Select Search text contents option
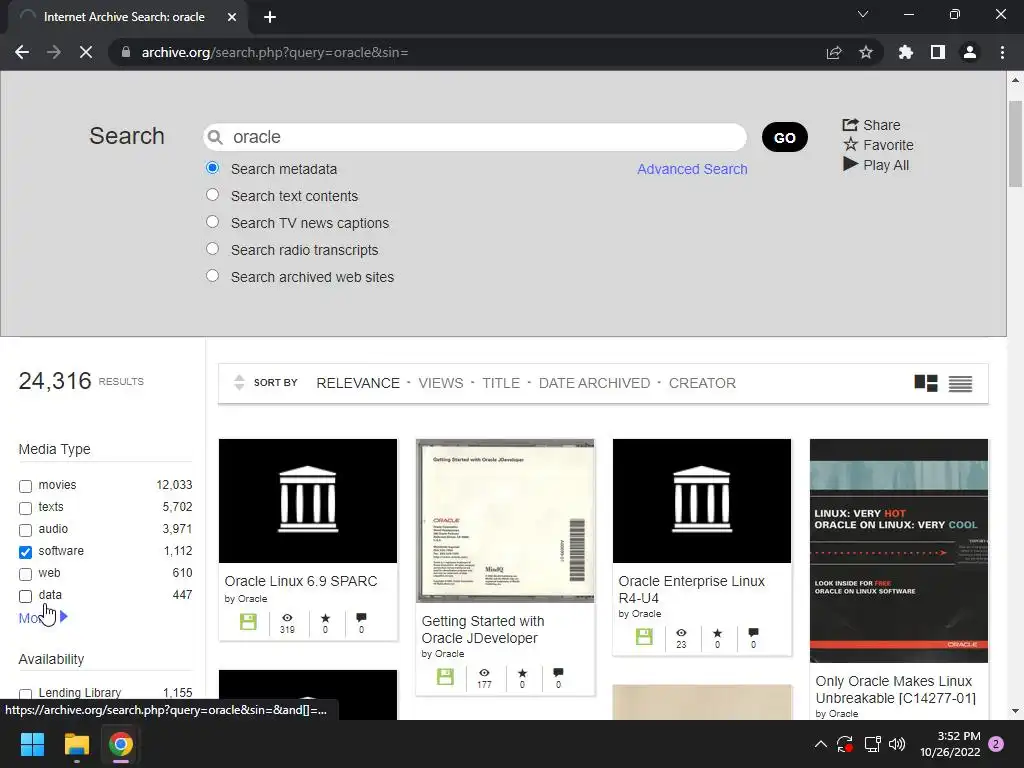 (212, 195)
